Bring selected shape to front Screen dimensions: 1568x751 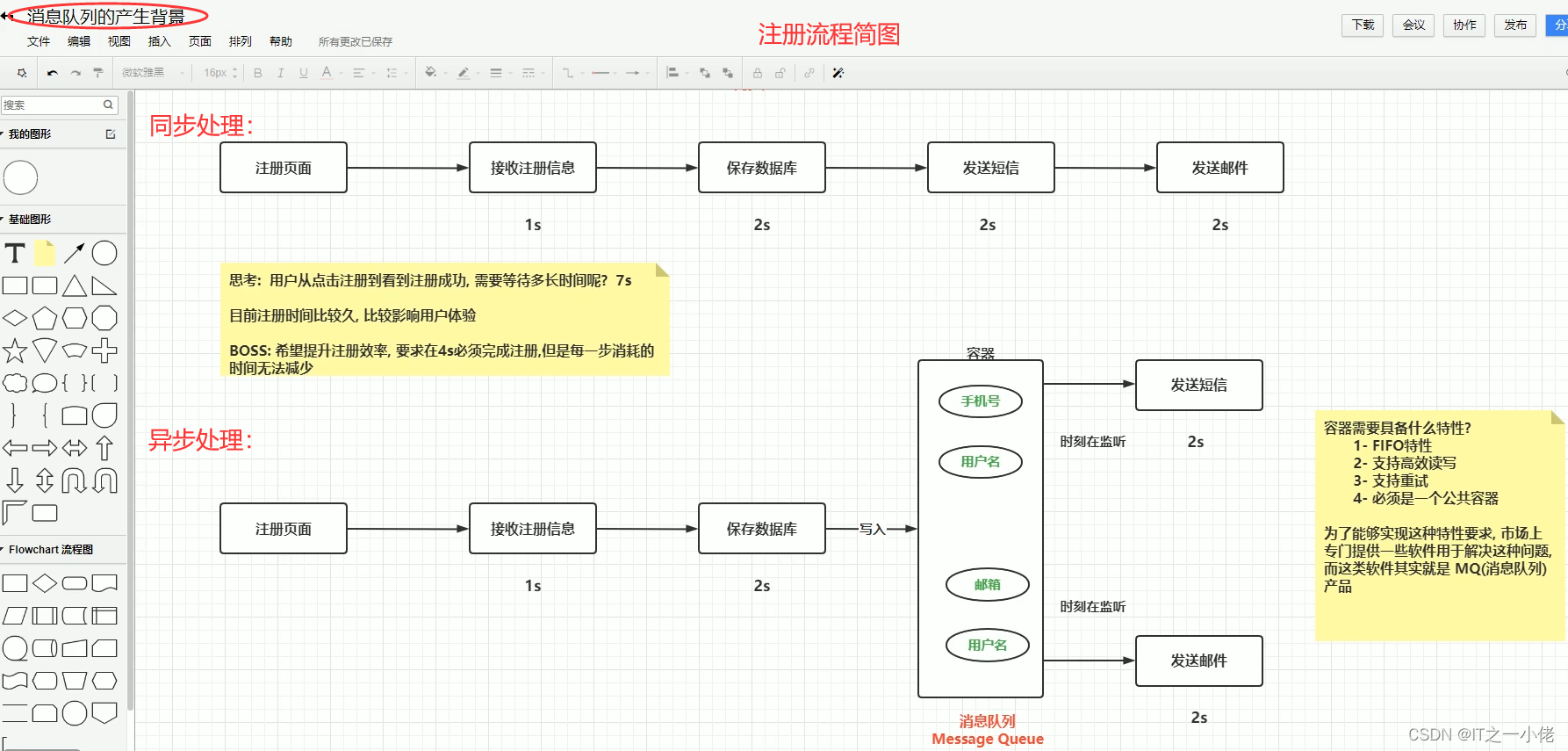click(705, 73)
